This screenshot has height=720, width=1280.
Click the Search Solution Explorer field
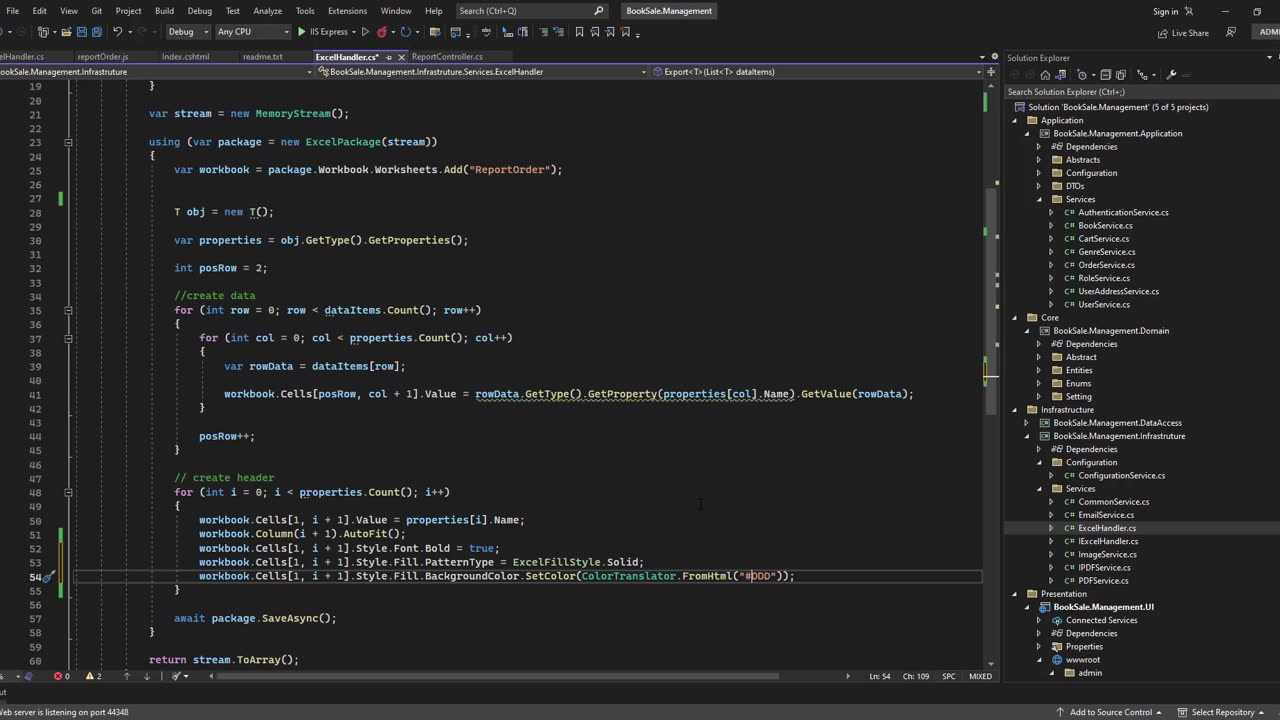(1140, 92)
